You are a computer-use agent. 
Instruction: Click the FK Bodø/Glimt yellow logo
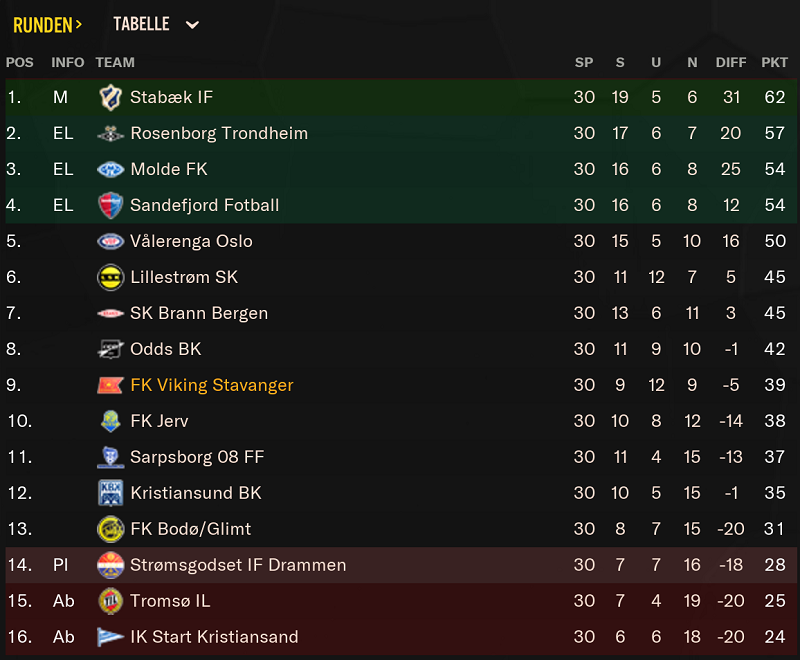point(110,529)
